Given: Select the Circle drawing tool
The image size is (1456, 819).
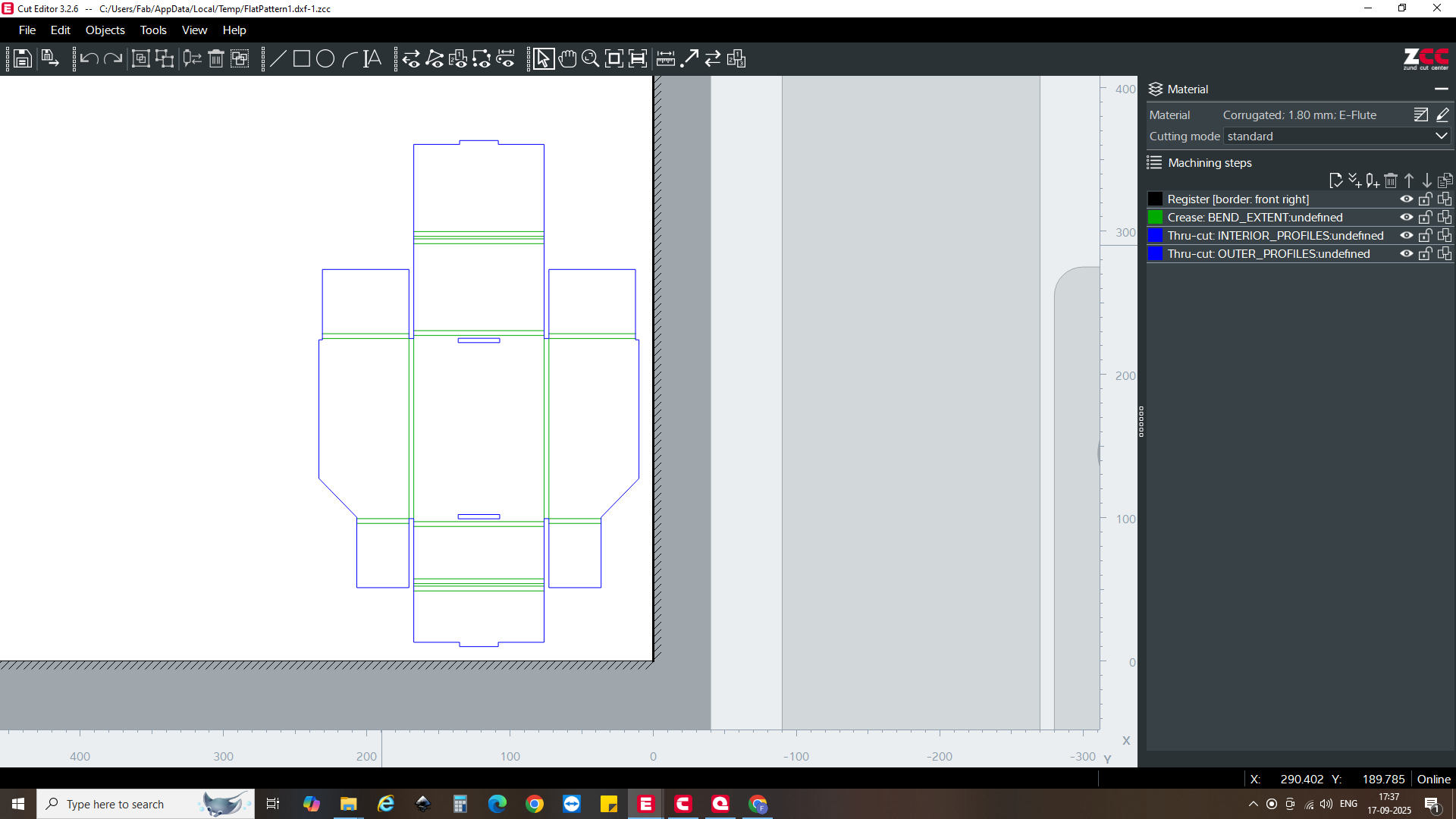Looking at the screenshot, I should (325, 58).
